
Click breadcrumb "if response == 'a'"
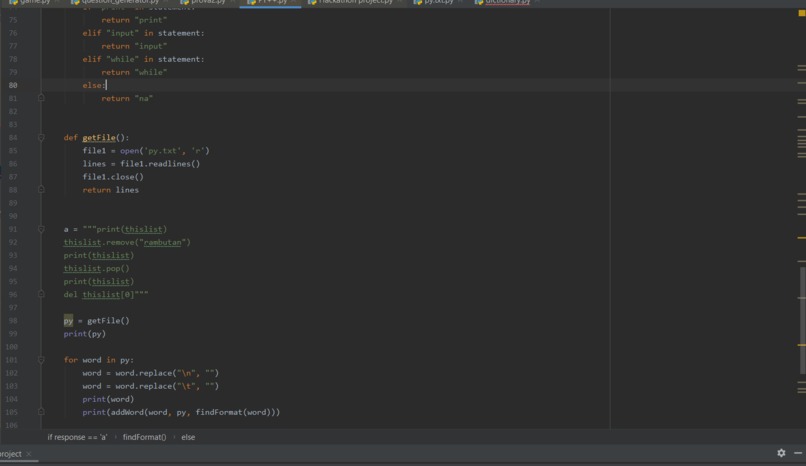[x=77, y=437]
